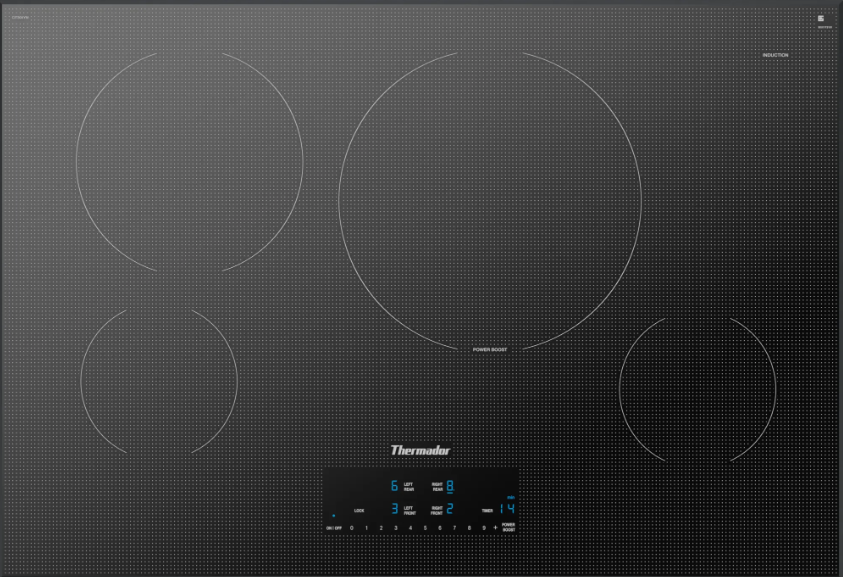Tap the RIGHT REAR power display showing 8
The image size is (843, 577).
click(x=449, y=485)
